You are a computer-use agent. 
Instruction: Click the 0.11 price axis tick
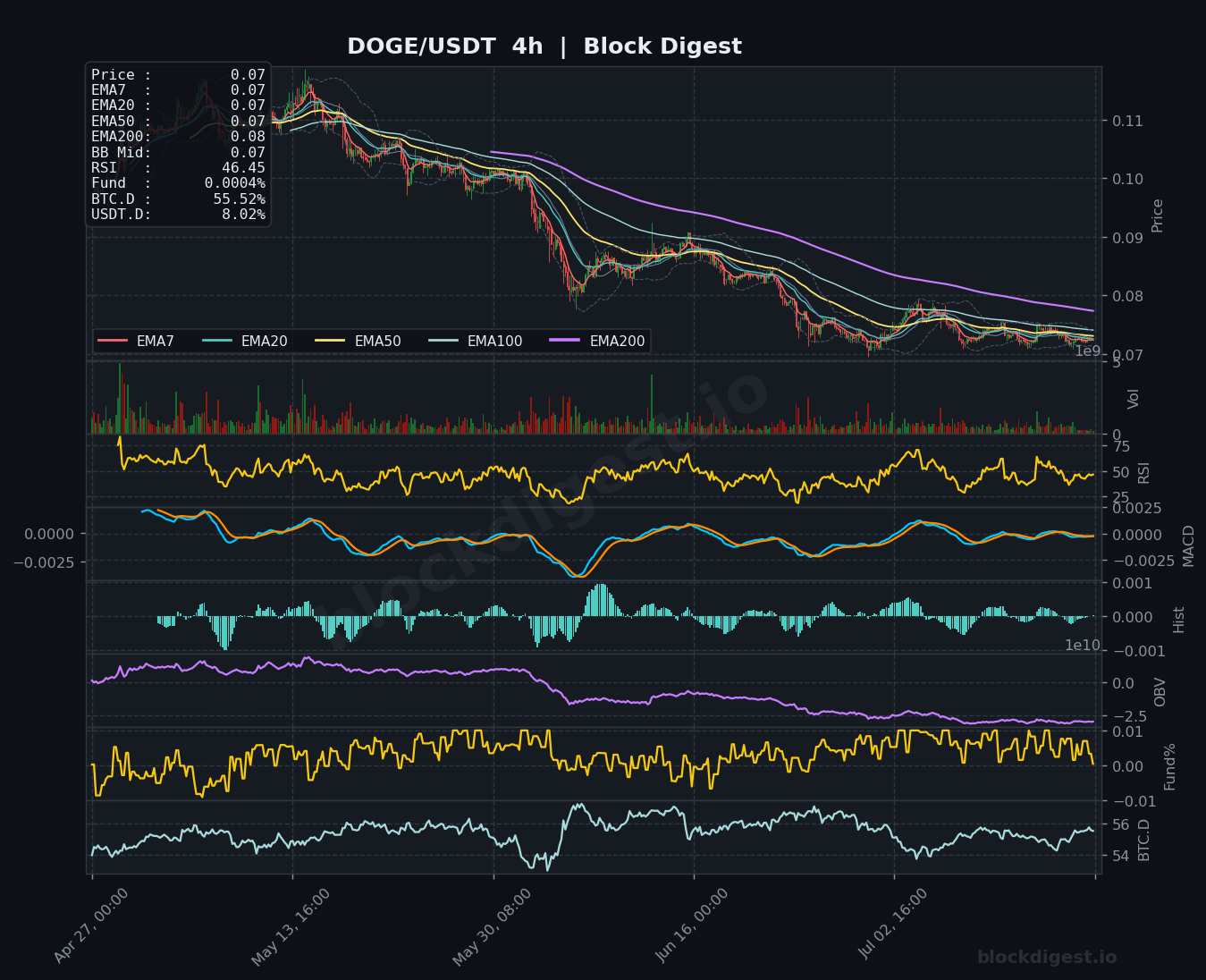[1127, 121]
